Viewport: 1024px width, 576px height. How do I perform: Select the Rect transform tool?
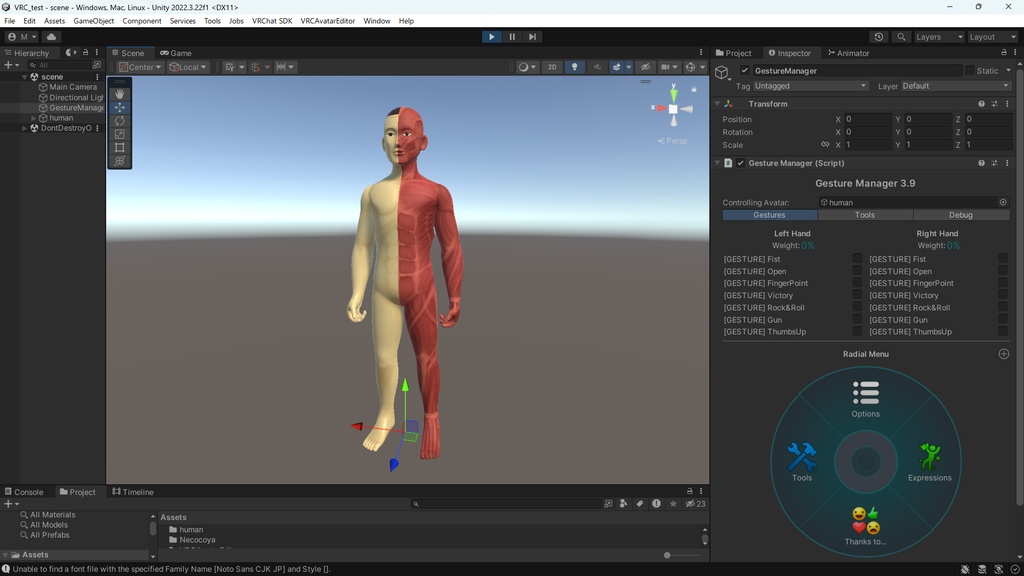click(120, 147)
